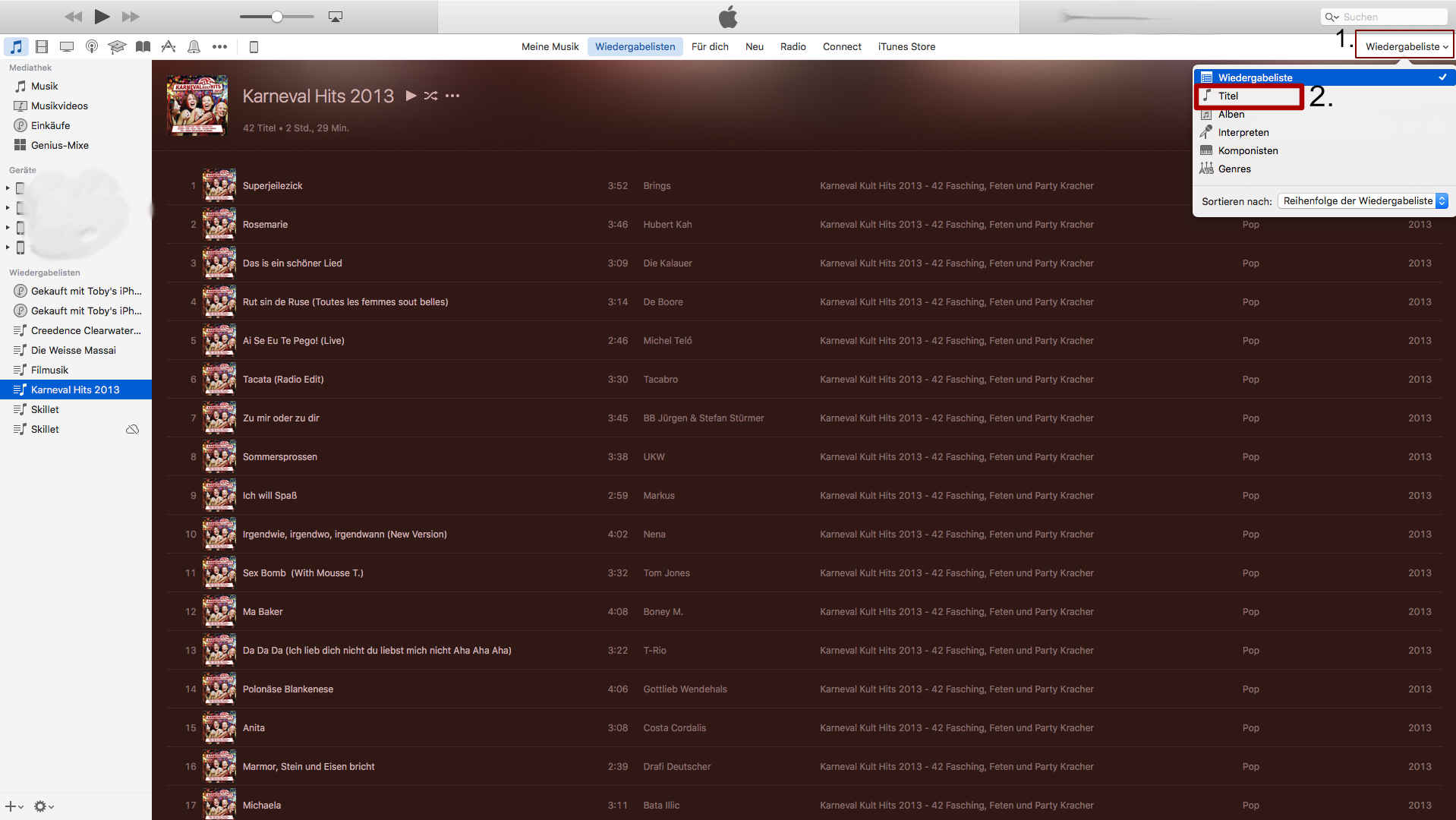Screen dimensions: 1456x820
Task: Open the Die Weisse Massai playlist
Action: (x=76, y=350)
